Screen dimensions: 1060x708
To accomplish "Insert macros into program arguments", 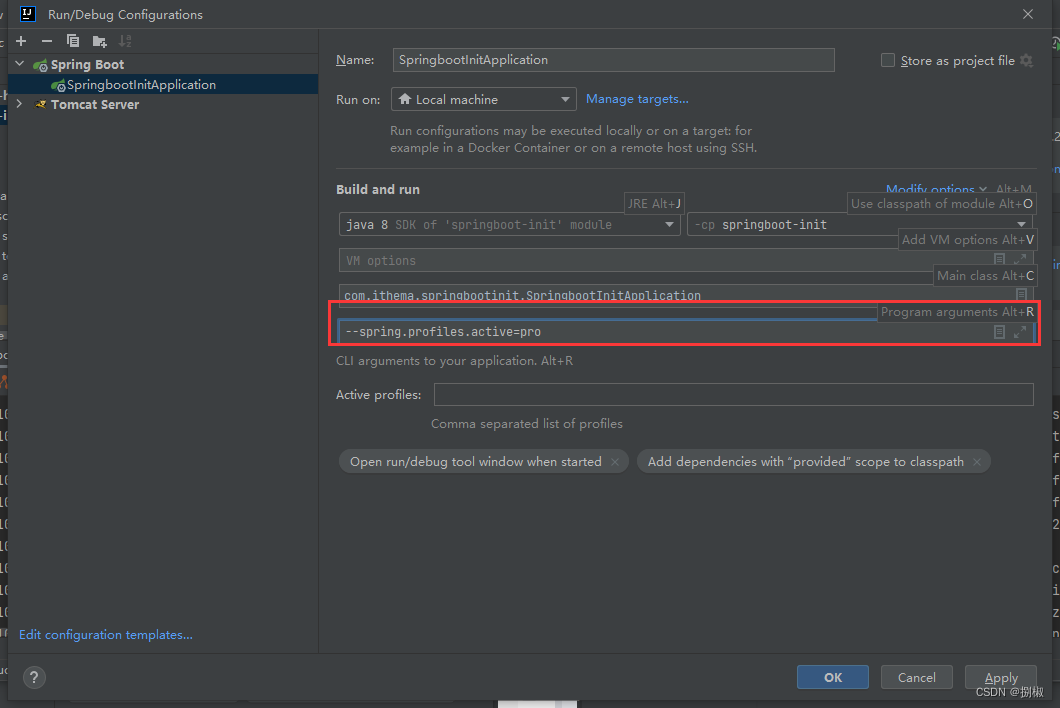I will (x=999, y=331).
